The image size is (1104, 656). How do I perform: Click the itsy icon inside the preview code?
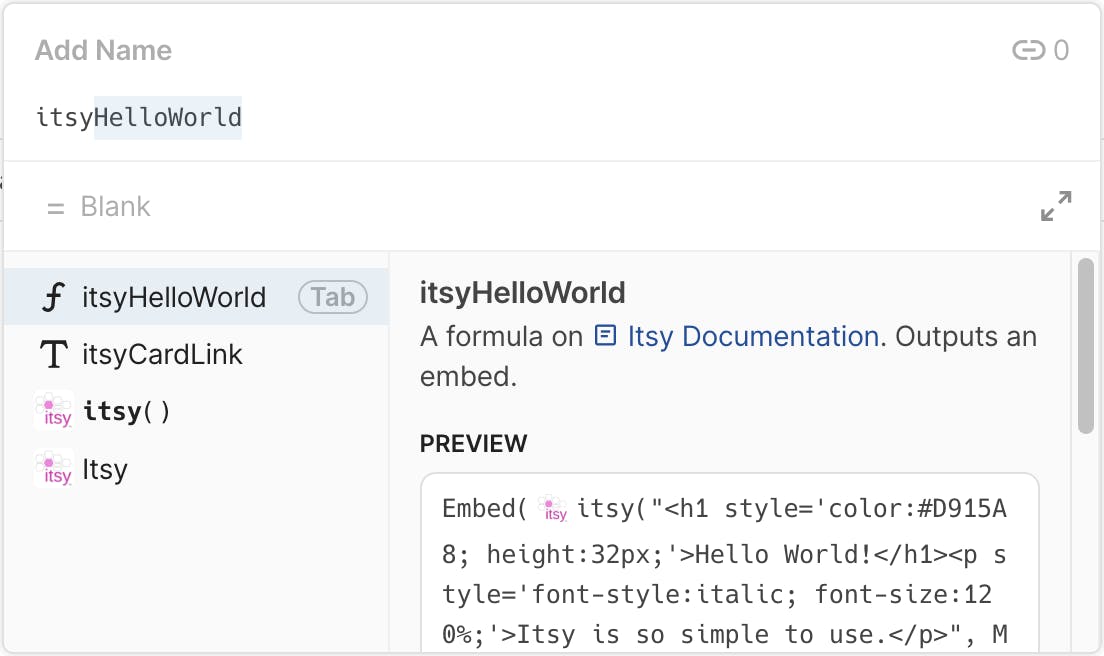pyautogui.click(x=553, y=508)
